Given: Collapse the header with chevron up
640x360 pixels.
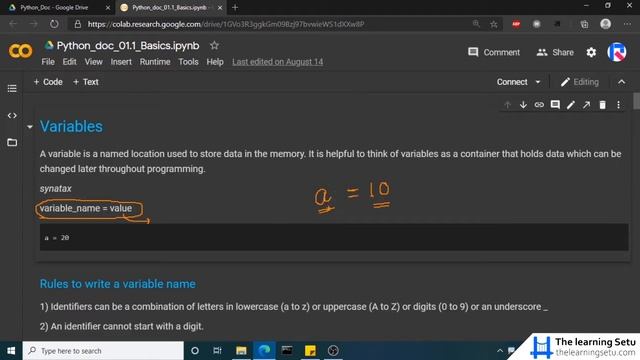Looking at the screenshot, I should pos(621,82).
